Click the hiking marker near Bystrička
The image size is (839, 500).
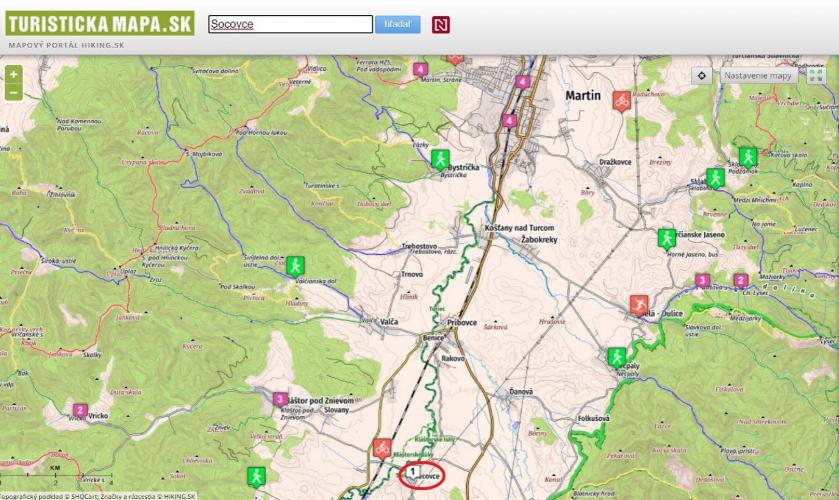coord(440,160)
